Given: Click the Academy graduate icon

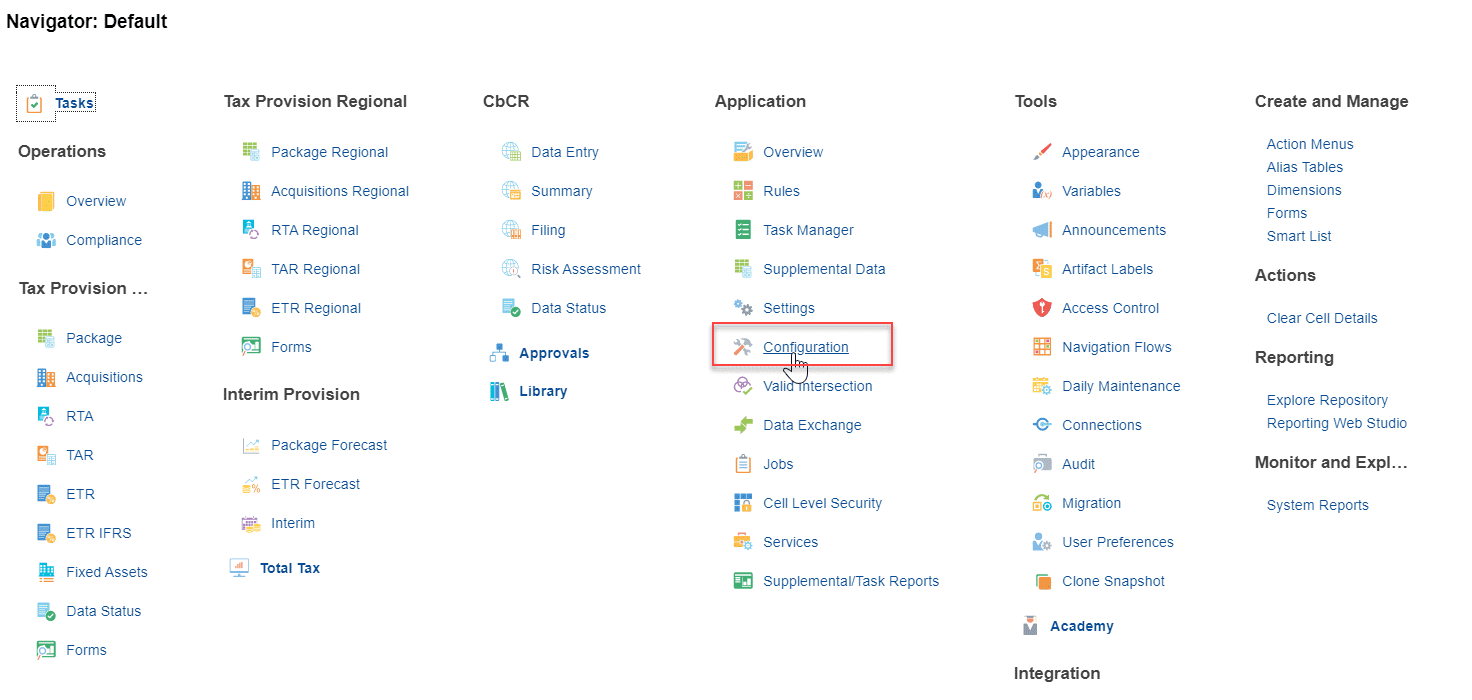Looking at the screenshot, I should [x=1030, y=626].
